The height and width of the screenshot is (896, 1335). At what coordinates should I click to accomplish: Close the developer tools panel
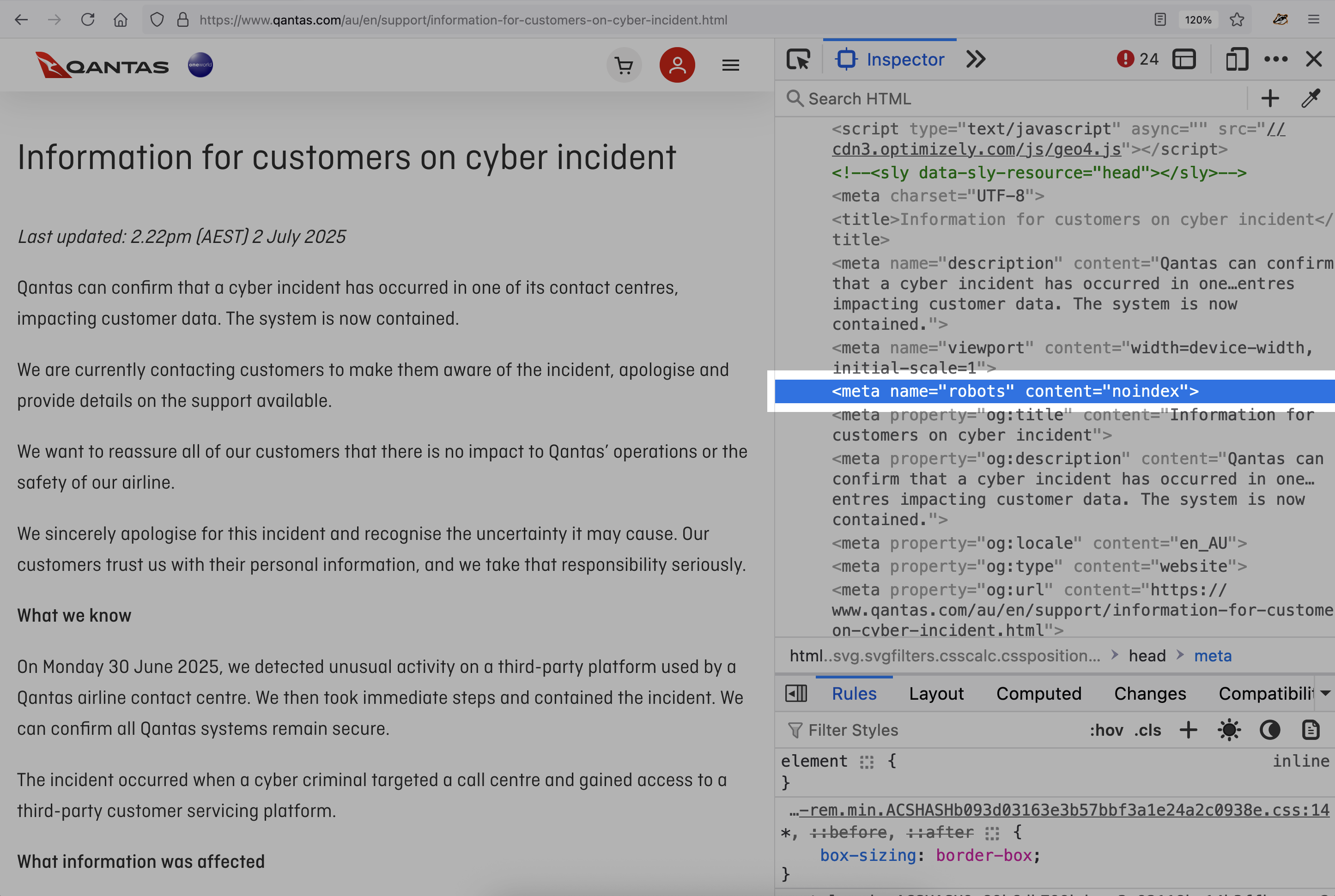(1314, 60)
